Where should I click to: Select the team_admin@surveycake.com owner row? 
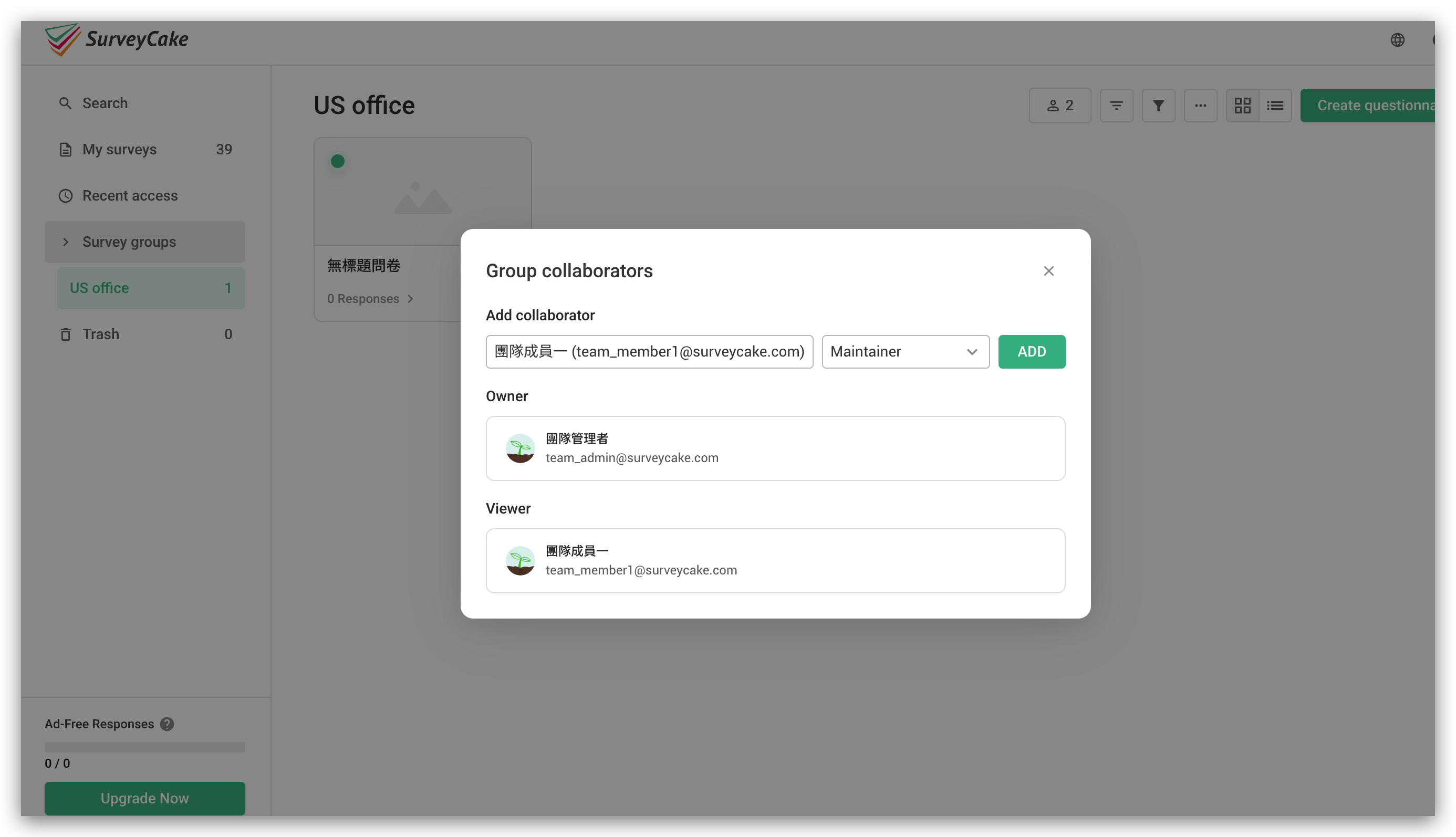pos(775,448)
